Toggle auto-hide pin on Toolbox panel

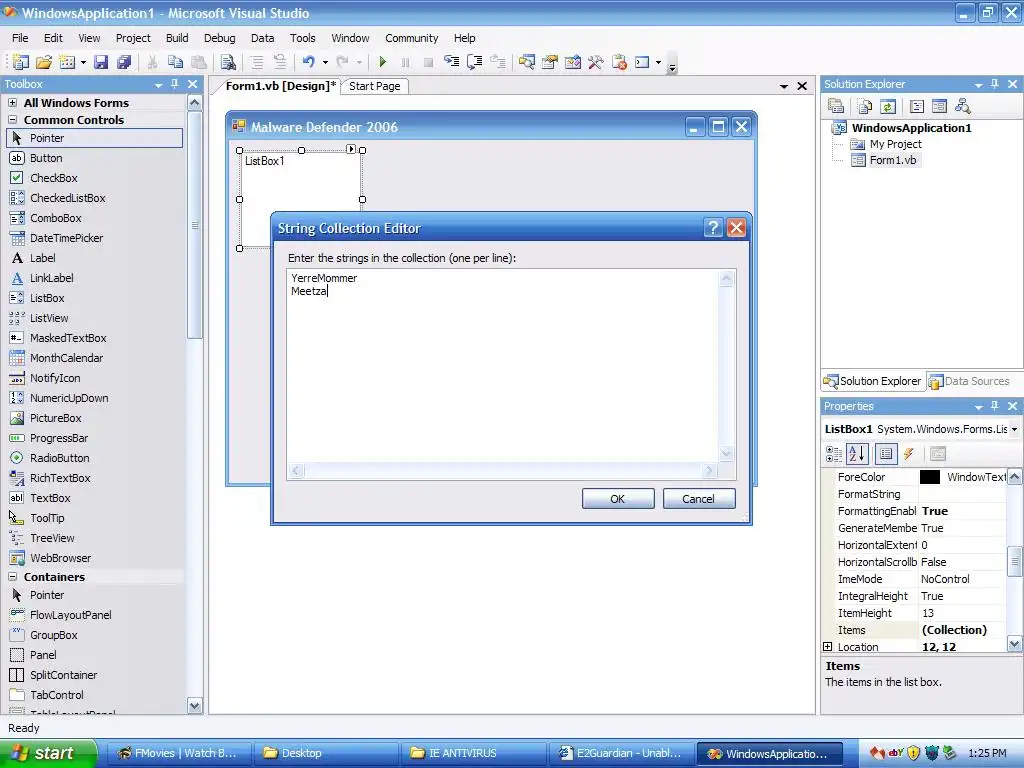(x=174, y=84)
